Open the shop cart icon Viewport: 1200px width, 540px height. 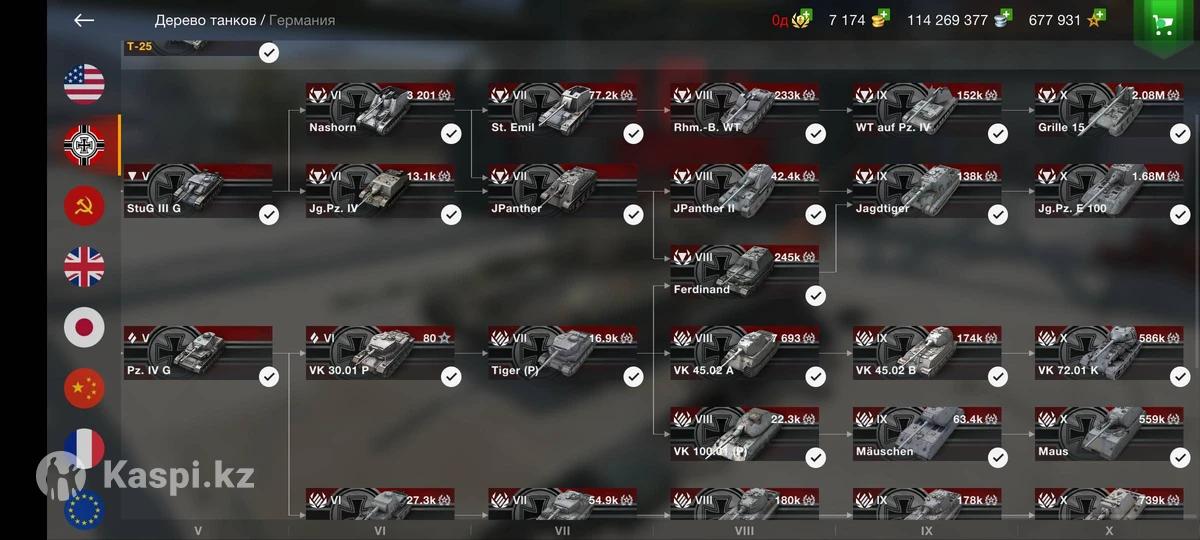(x=1163, y=25)
